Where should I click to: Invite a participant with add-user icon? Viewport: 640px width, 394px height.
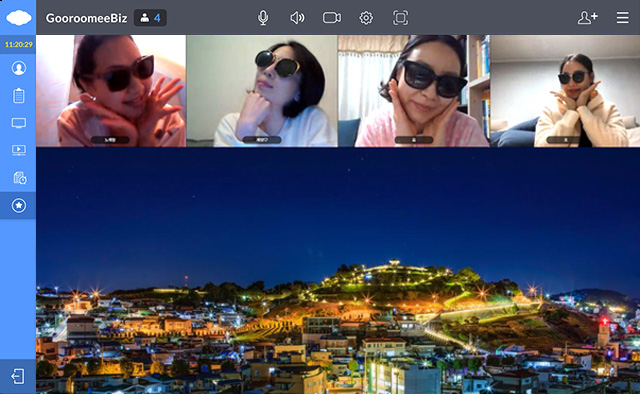click(x=587, y=18)
